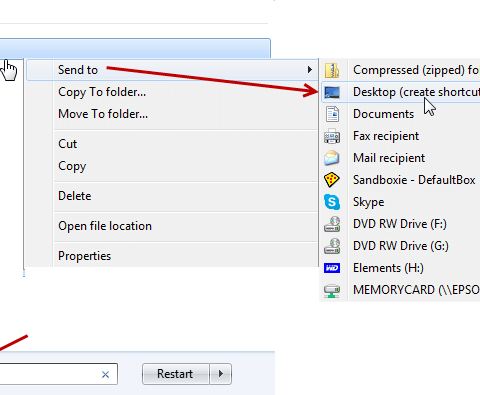This screenshot has height=395, width=480.
Task: Click the Desktop shortcut monitor icon
Action: pyautogui.click(x=332, y=92)
